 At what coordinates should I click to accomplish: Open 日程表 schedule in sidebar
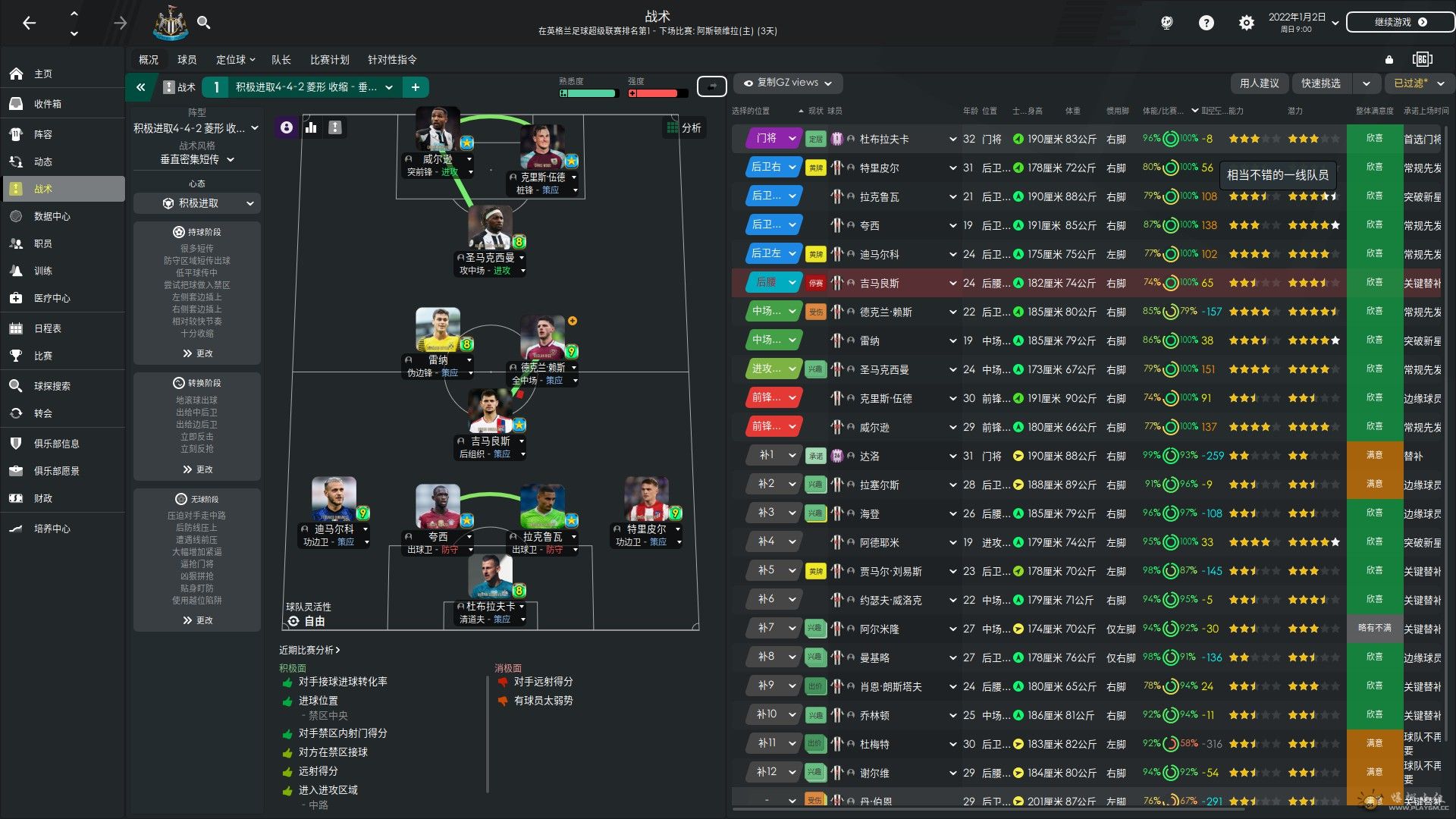point(64,328)
